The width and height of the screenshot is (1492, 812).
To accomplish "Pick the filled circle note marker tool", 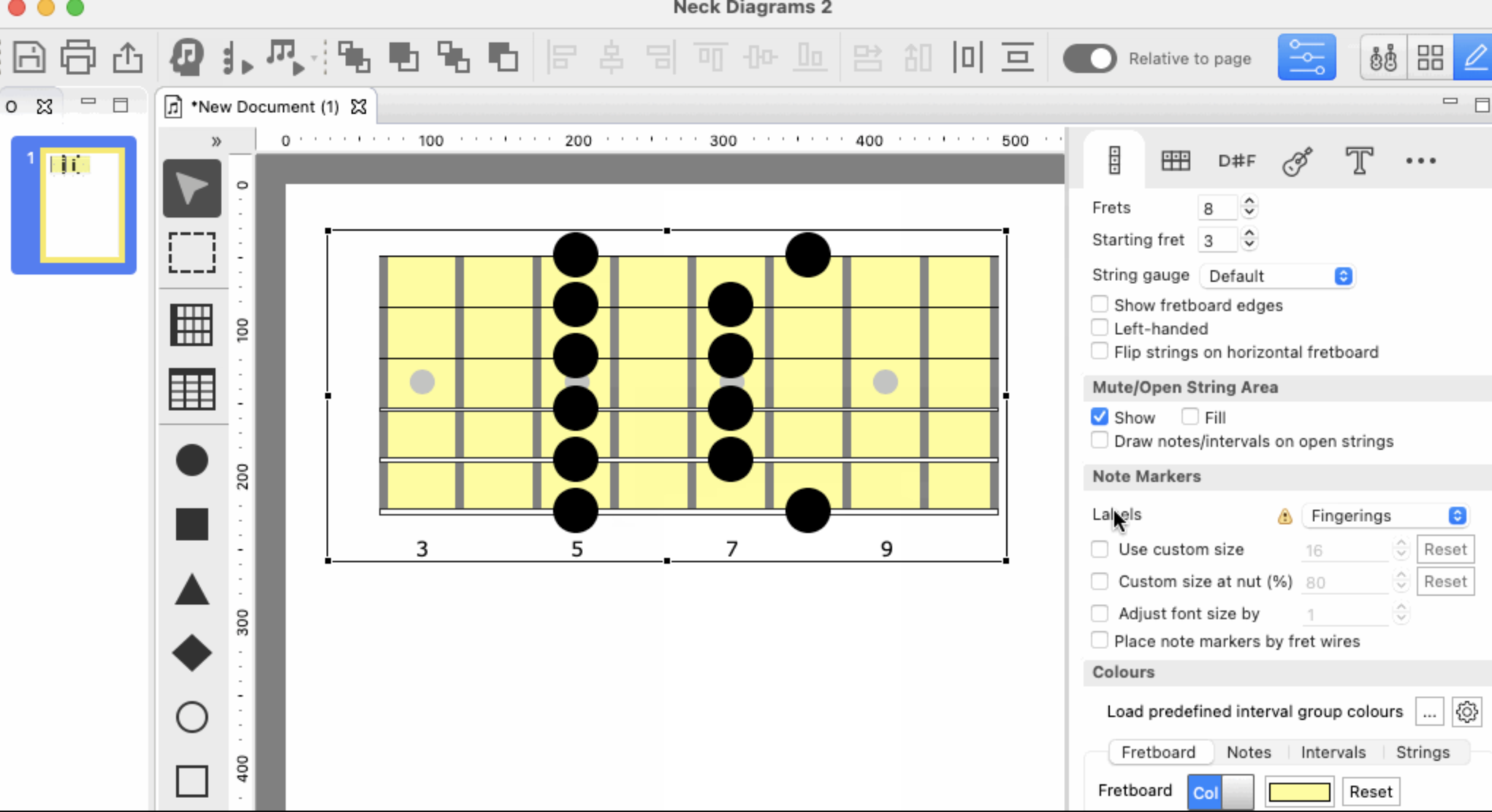I will [191, 460].
